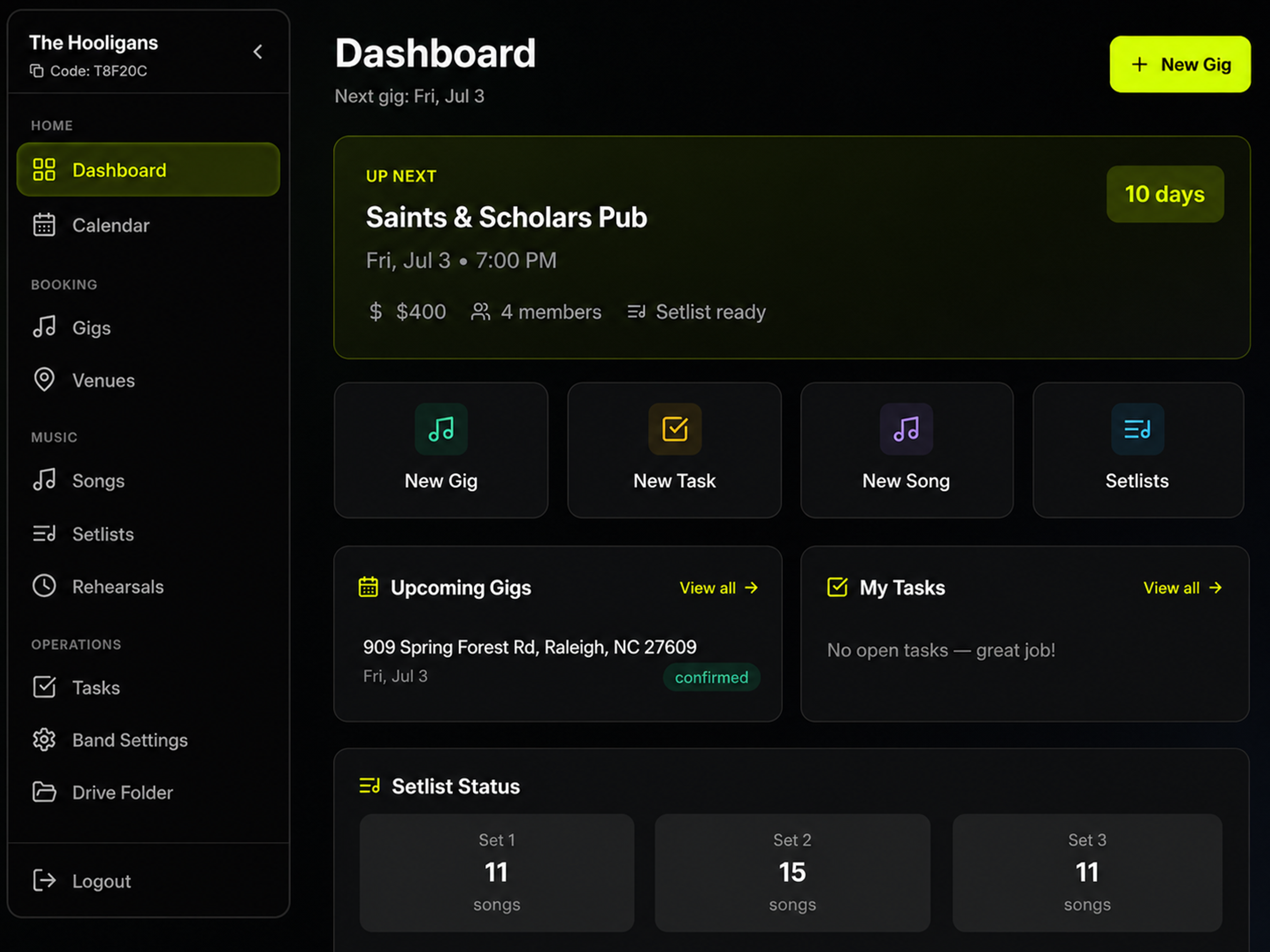Image resolution: width=1270 pixels, height=952 pixels.
Task: Log out using the Logout item
Action: [x=148, y=880]
